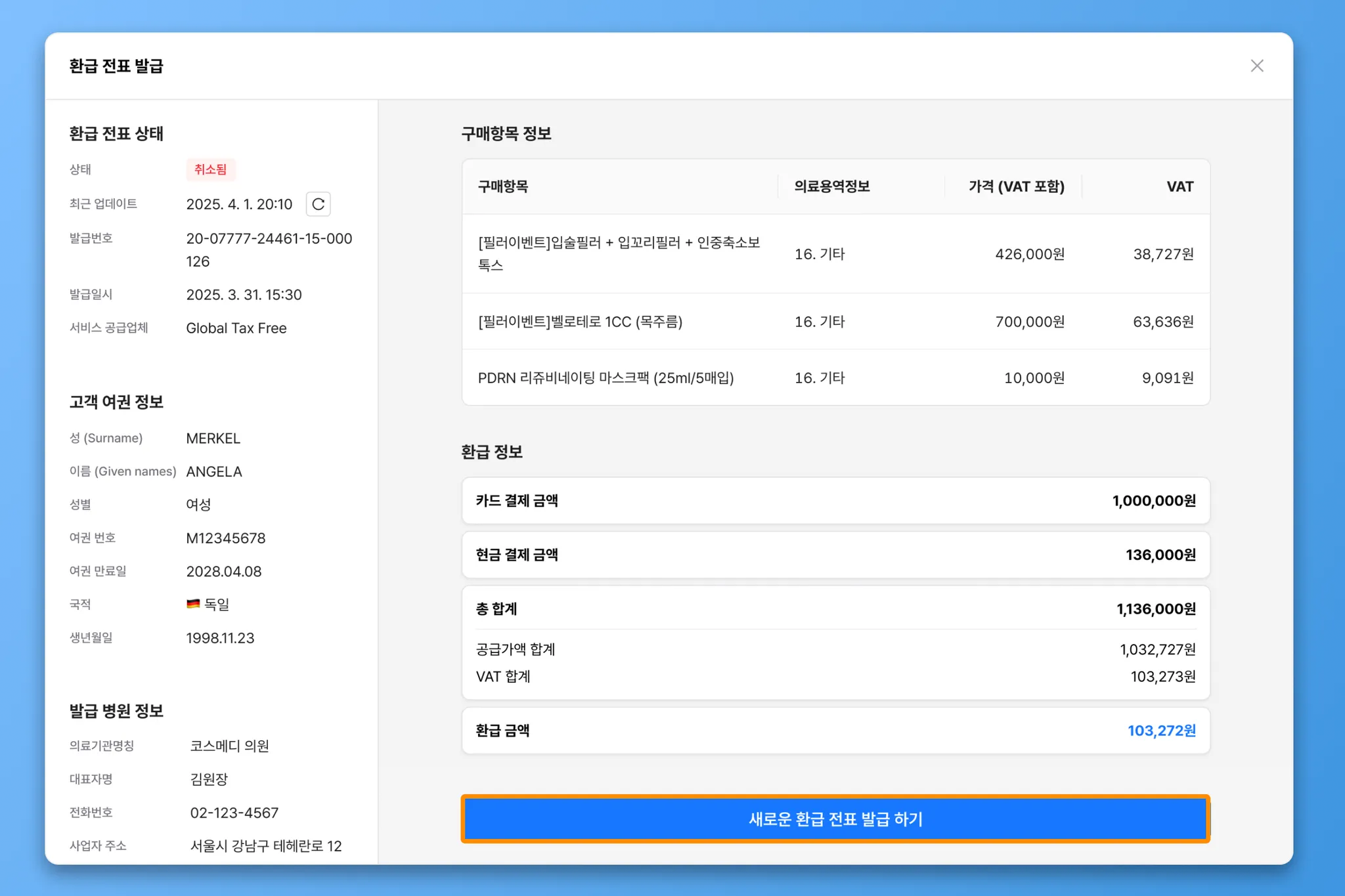Screen dimensions: 1345x896
Task: Click the 구매항목 column header
Action: coord(503,186)
